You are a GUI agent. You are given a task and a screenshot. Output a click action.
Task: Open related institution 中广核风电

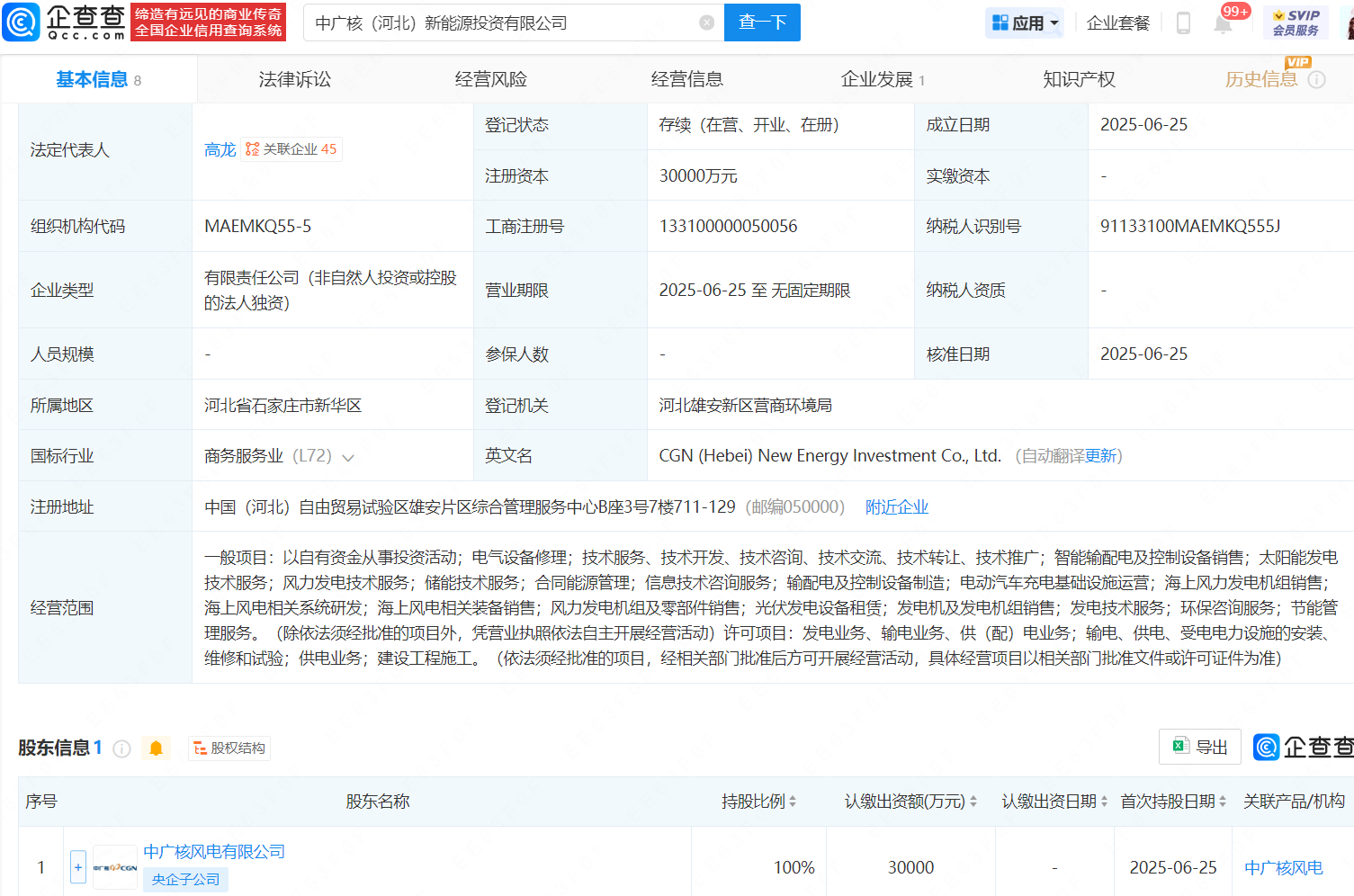[1284, 867]
